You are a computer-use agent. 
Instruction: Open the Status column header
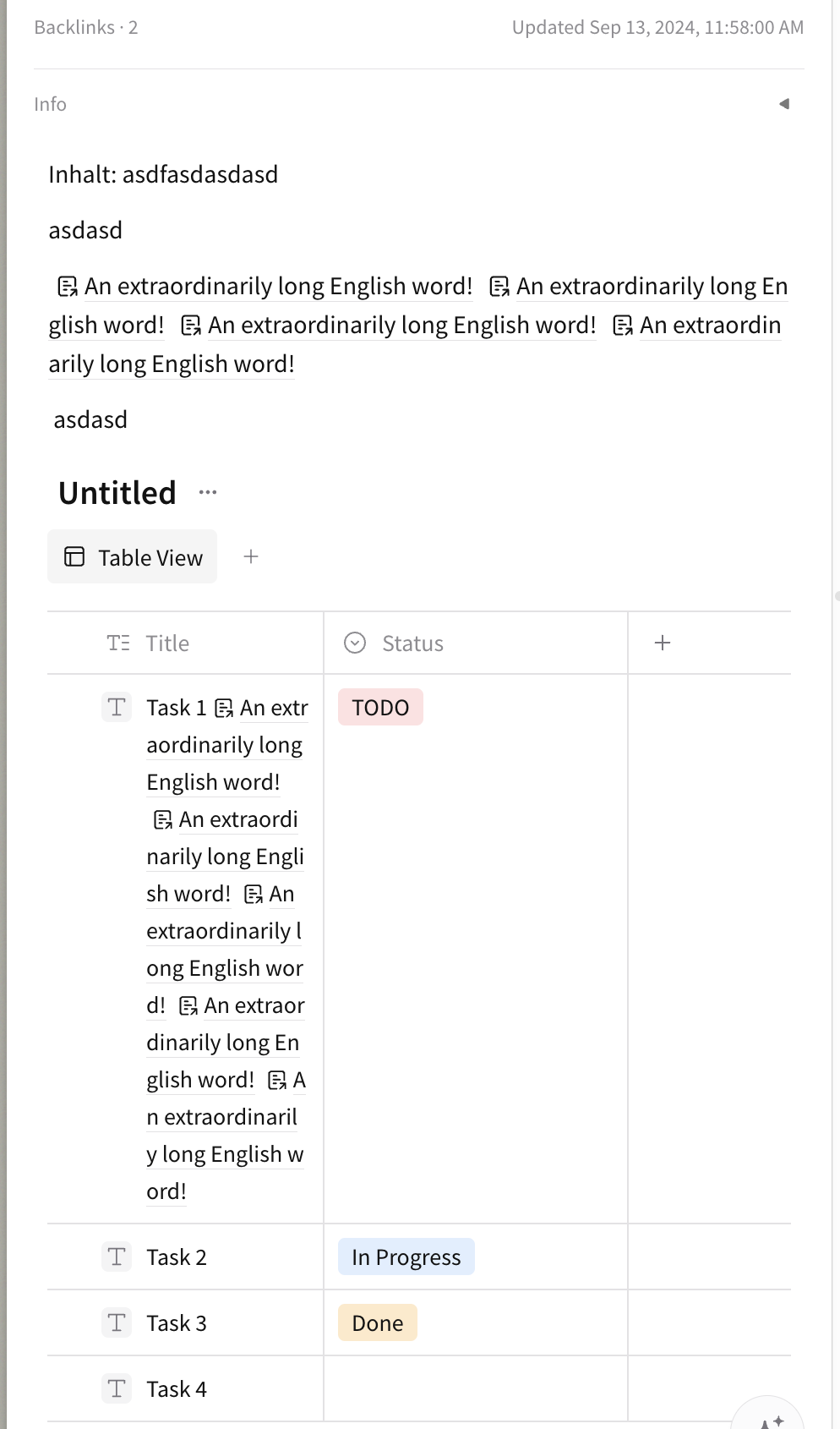pyautogui.click(x=476, y=643)
